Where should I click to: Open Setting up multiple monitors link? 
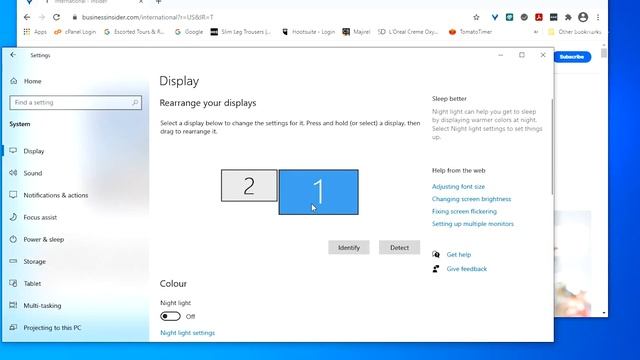(x=473, y=224)
